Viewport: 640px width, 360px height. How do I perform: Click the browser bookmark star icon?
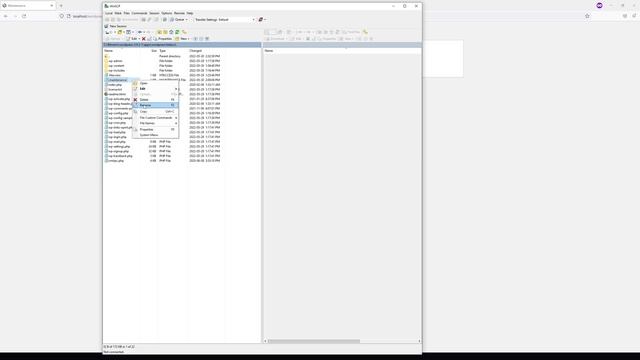pyautogui.click(x=587, y=16)
